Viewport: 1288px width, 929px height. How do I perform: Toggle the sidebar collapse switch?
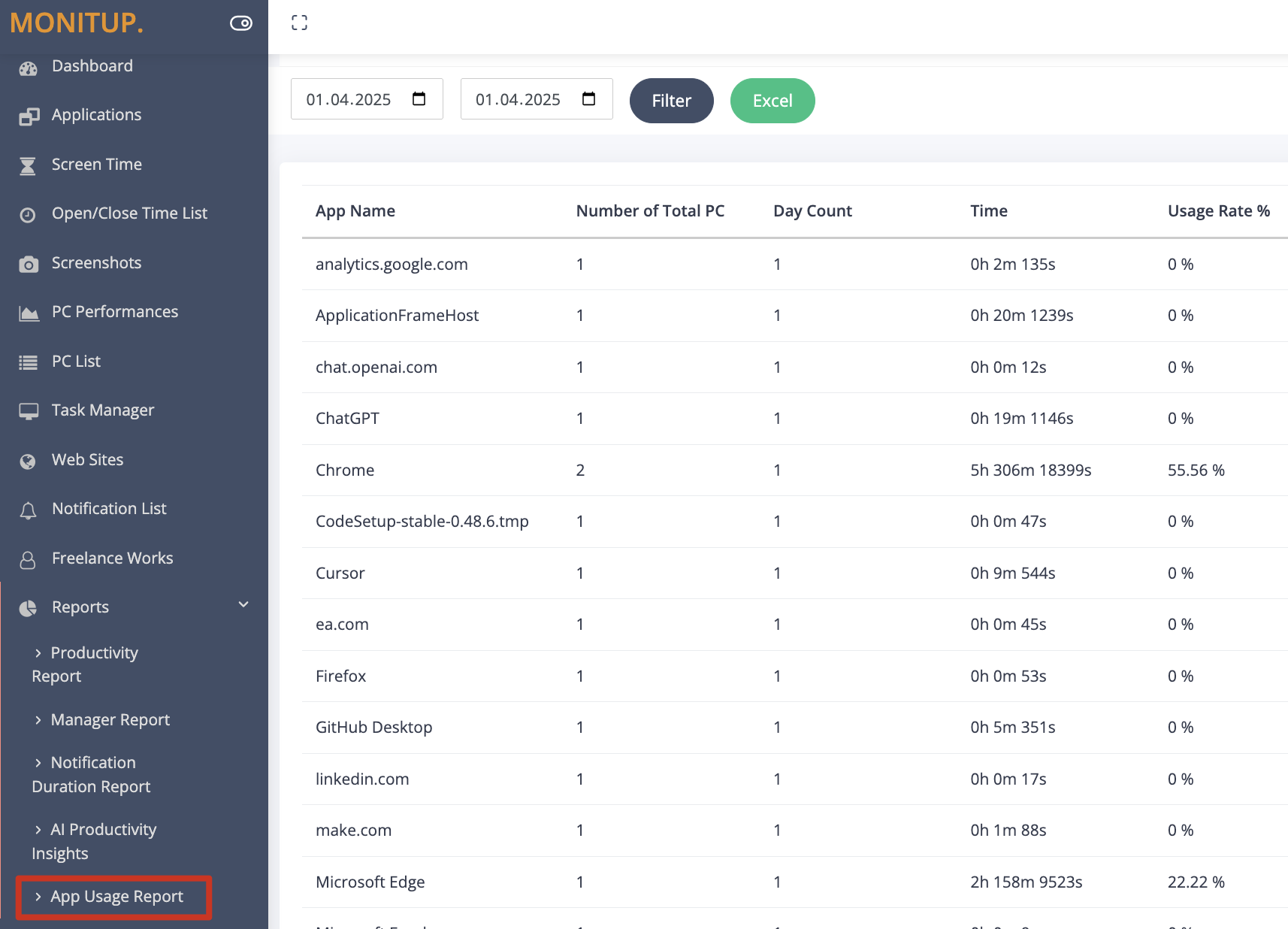coord(241,23)
